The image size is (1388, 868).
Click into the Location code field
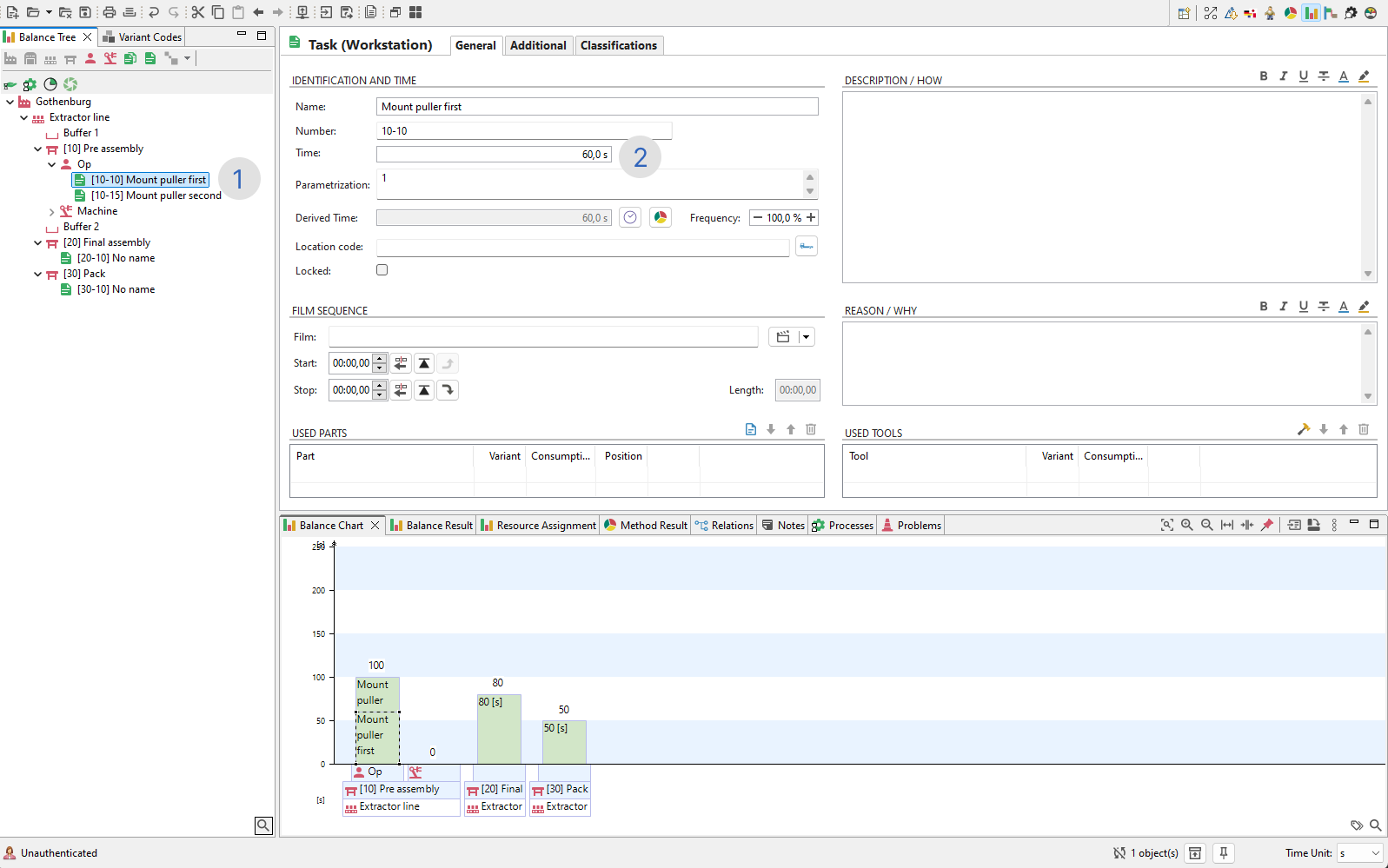[582, 248]
